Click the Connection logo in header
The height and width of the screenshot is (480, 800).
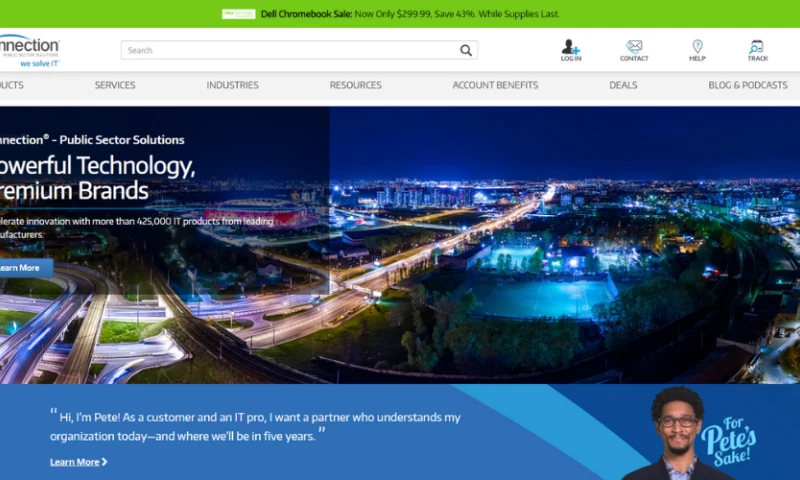tap(28, 49)
